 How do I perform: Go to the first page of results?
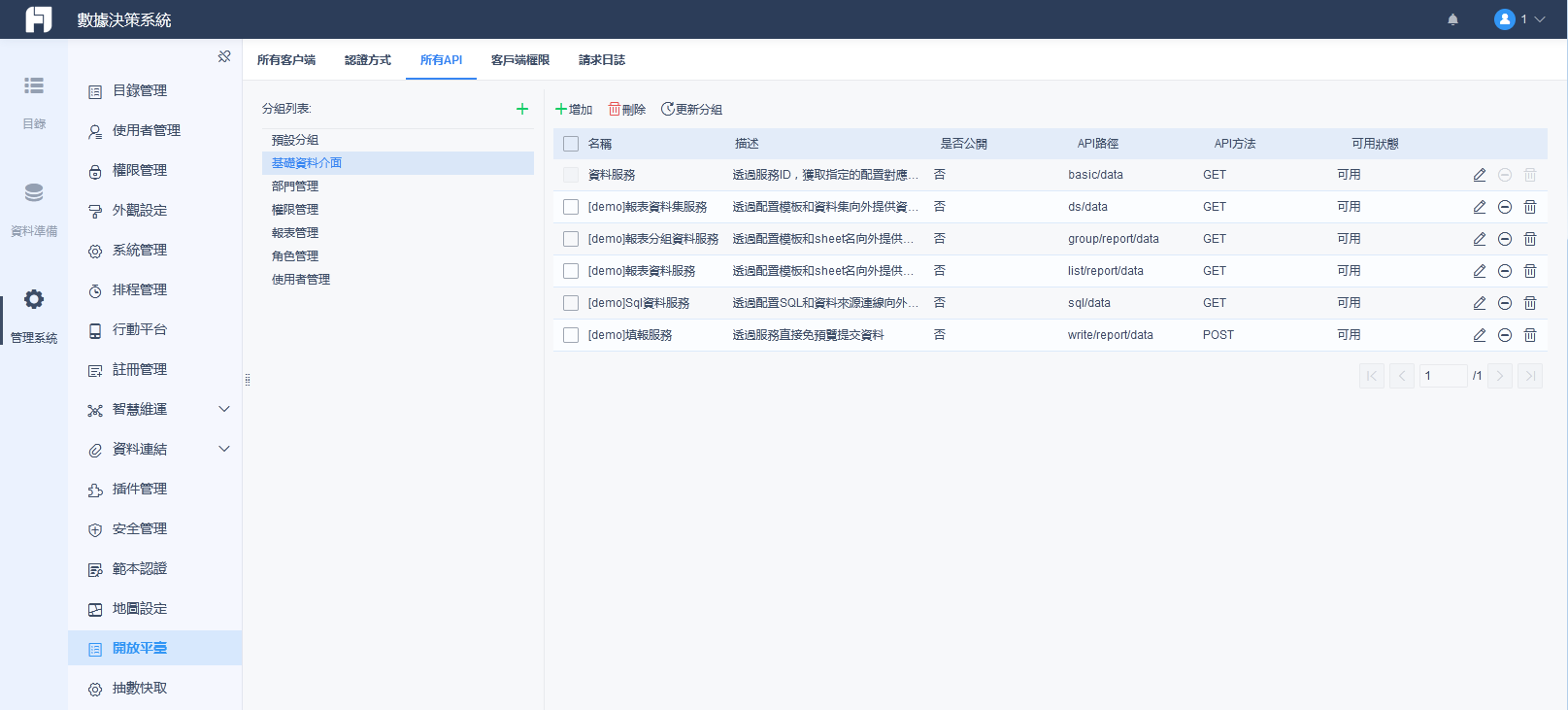pos(1372,376)
